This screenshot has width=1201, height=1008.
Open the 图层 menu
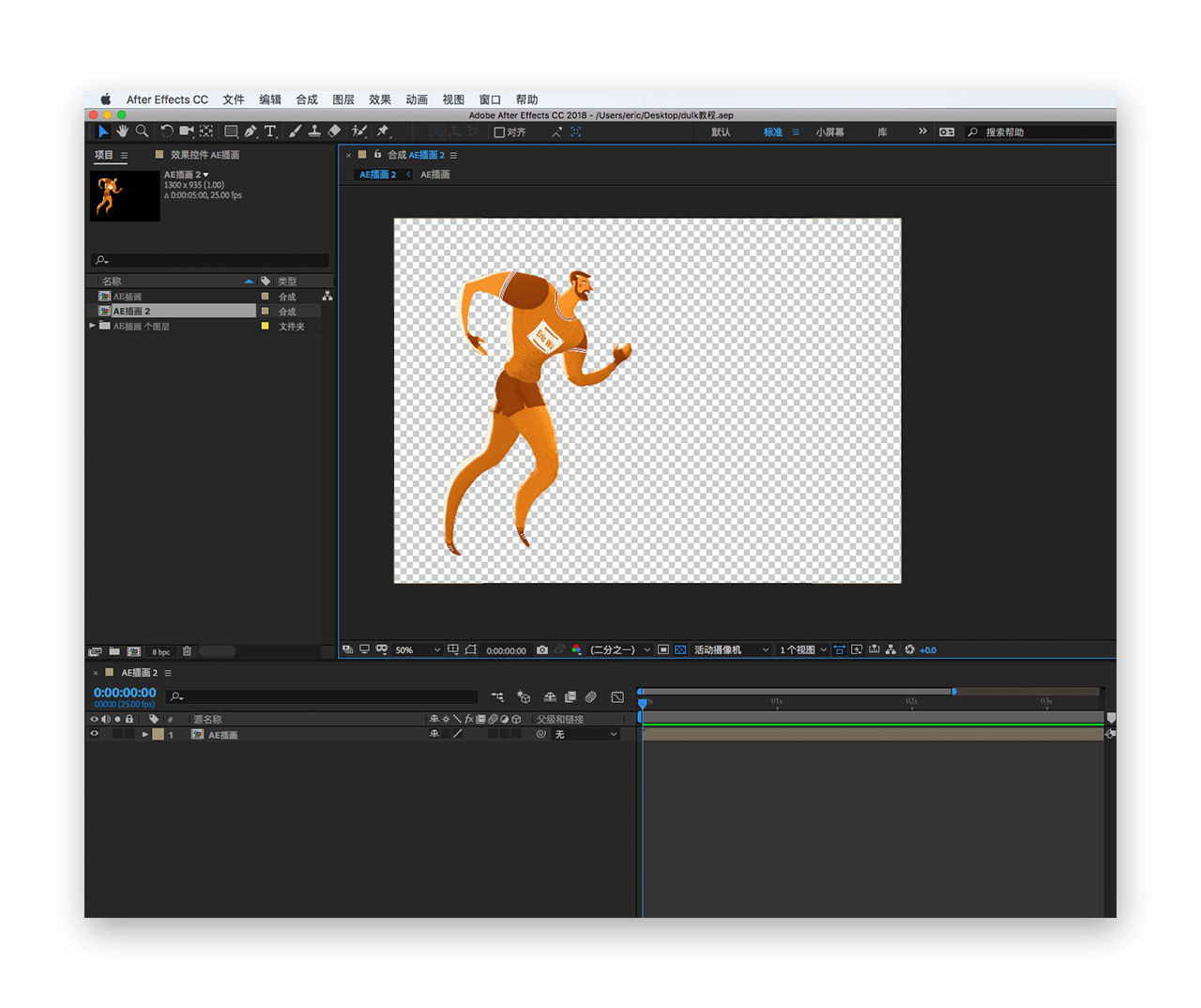[x=343, y=99]
